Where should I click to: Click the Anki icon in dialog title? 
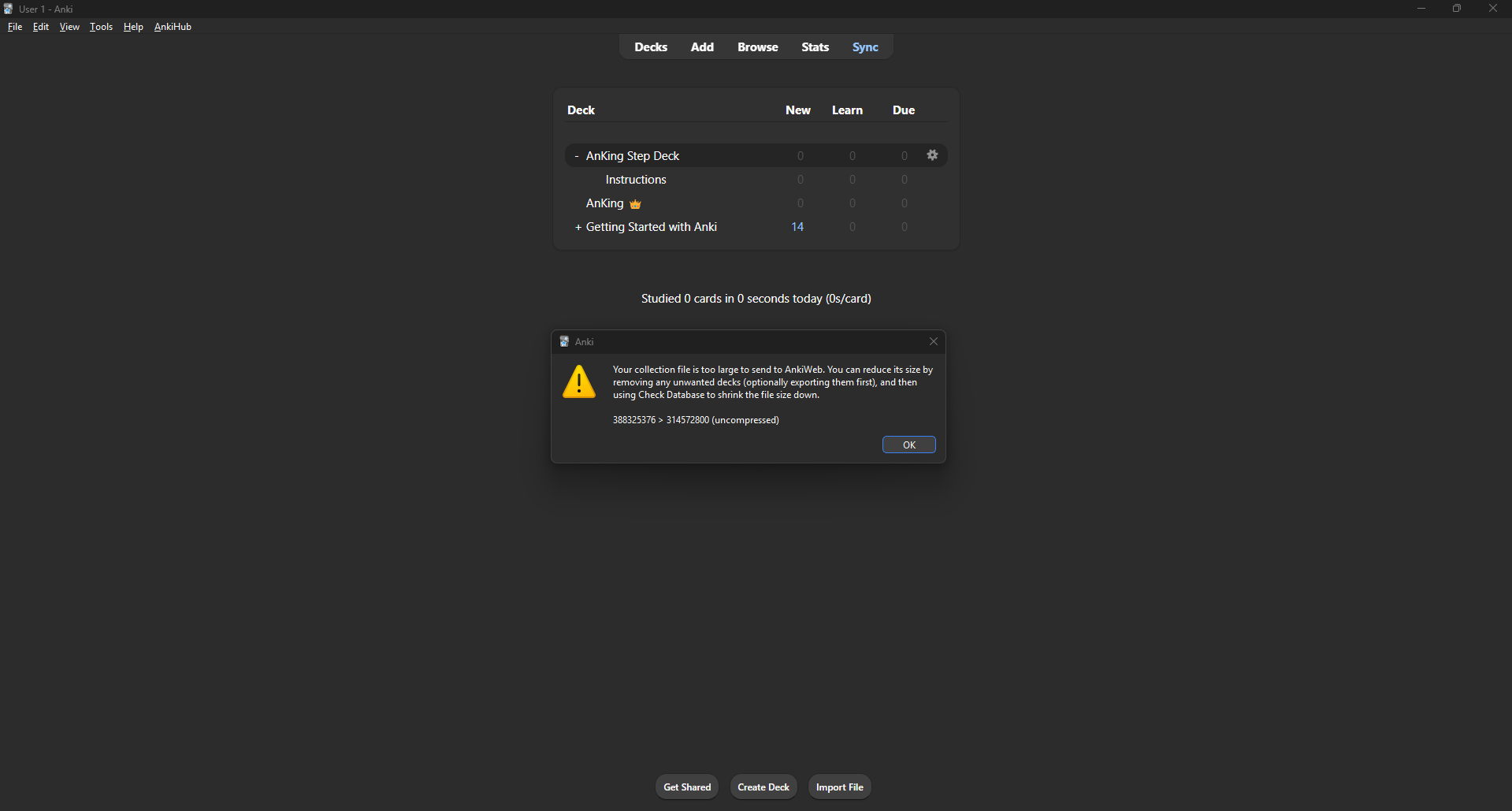pos(564,341)
